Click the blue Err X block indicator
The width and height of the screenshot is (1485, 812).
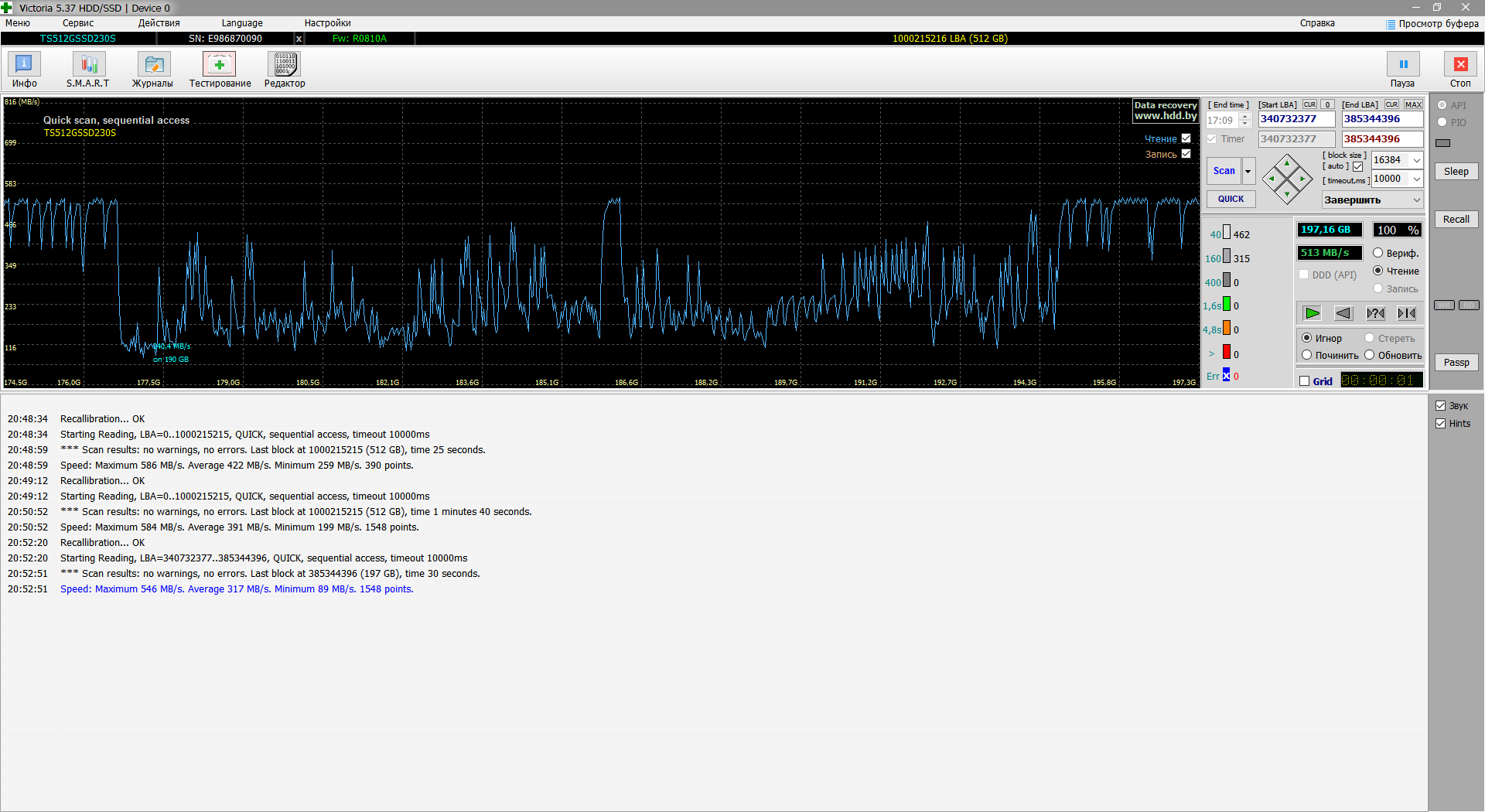pos(1227,376)
